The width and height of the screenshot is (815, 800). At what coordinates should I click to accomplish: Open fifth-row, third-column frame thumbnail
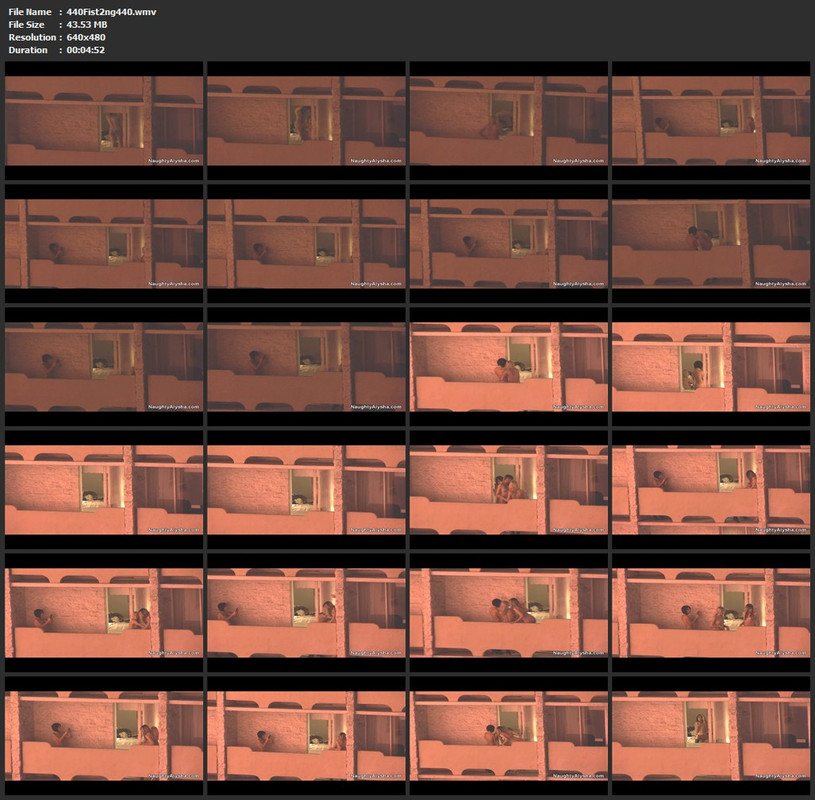click(509, 613)
